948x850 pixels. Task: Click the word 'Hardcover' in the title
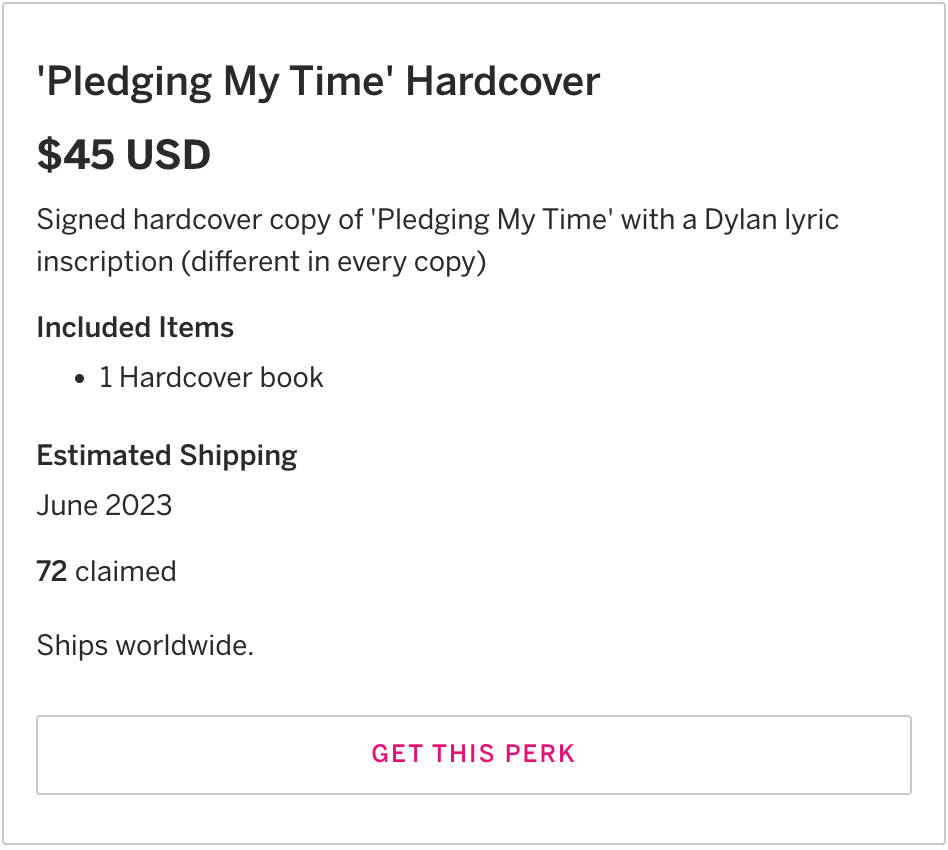[502, 82]
